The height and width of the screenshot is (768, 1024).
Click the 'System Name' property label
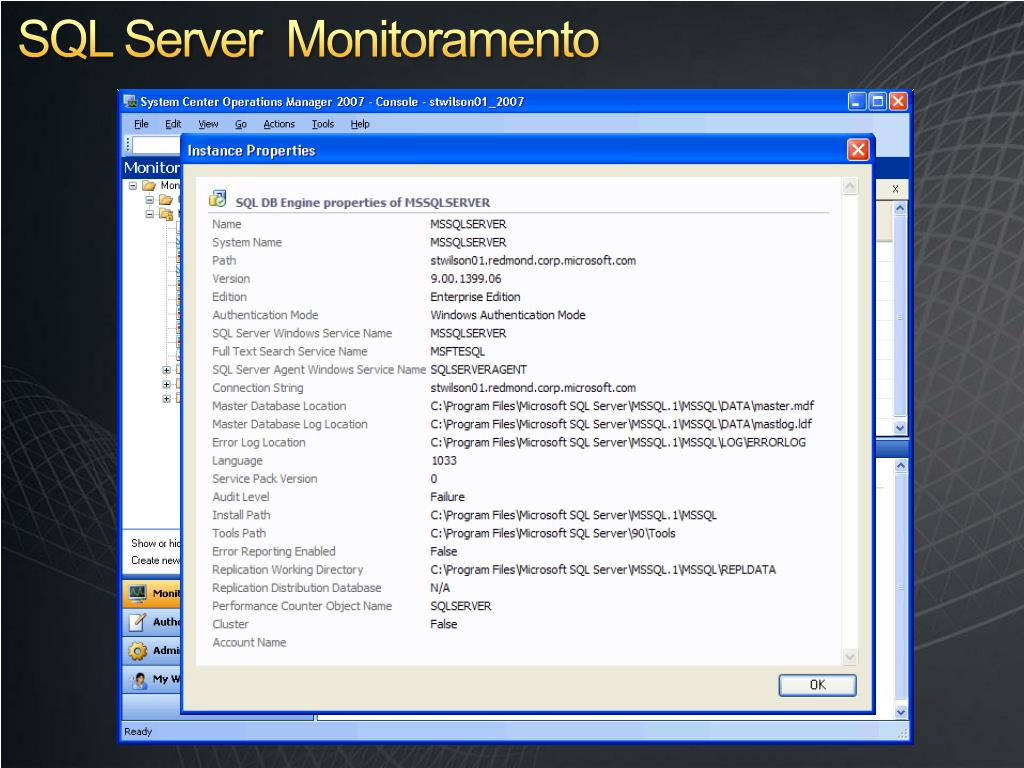[x=247, y=242]
